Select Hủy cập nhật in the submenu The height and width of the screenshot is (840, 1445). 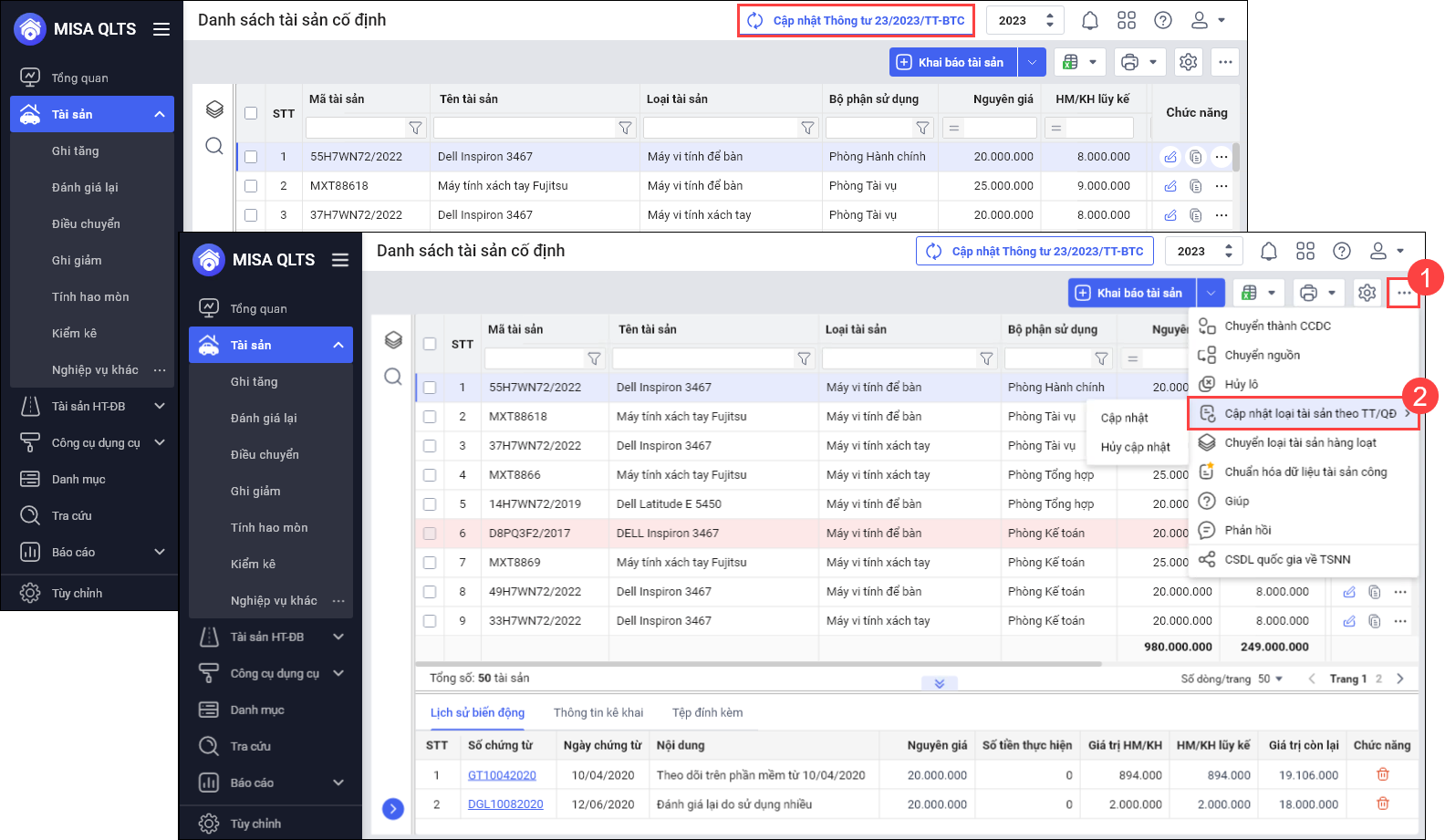tap(1135, 447)
